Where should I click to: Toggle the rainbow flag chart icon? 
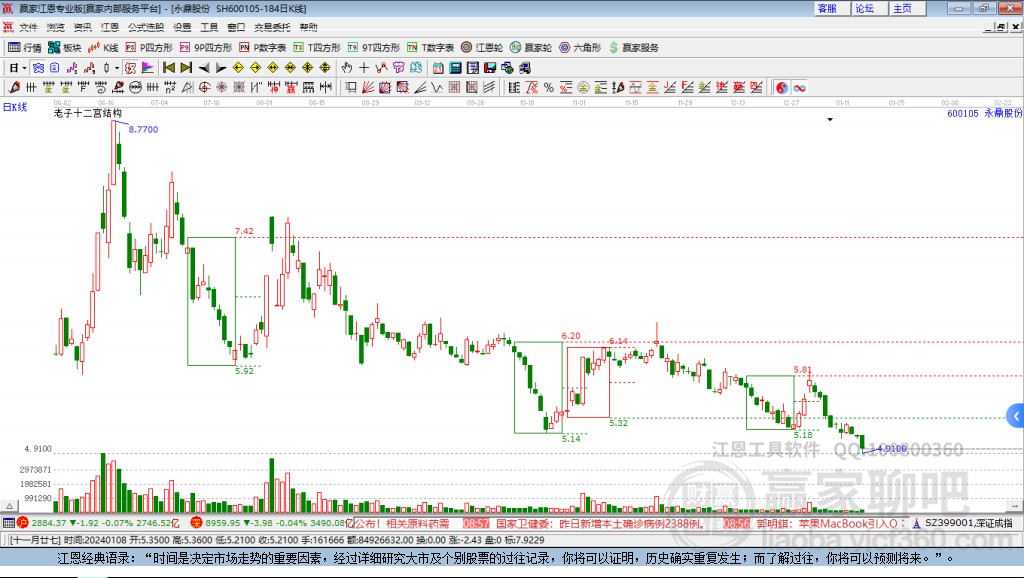[x=148, y=68]
